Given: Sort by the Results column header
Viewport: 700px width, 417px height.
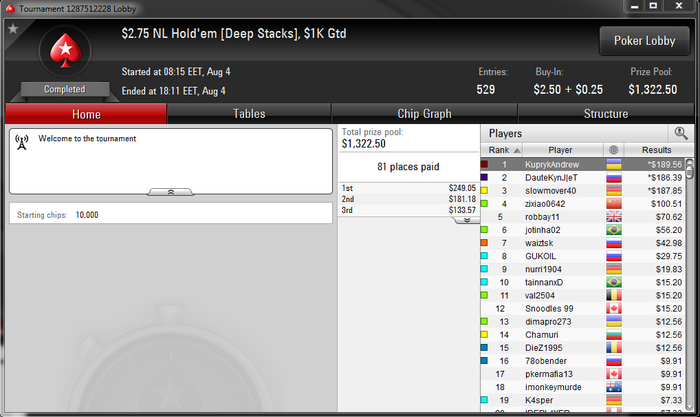Looking at the screenshot, I should pos(657,150).
